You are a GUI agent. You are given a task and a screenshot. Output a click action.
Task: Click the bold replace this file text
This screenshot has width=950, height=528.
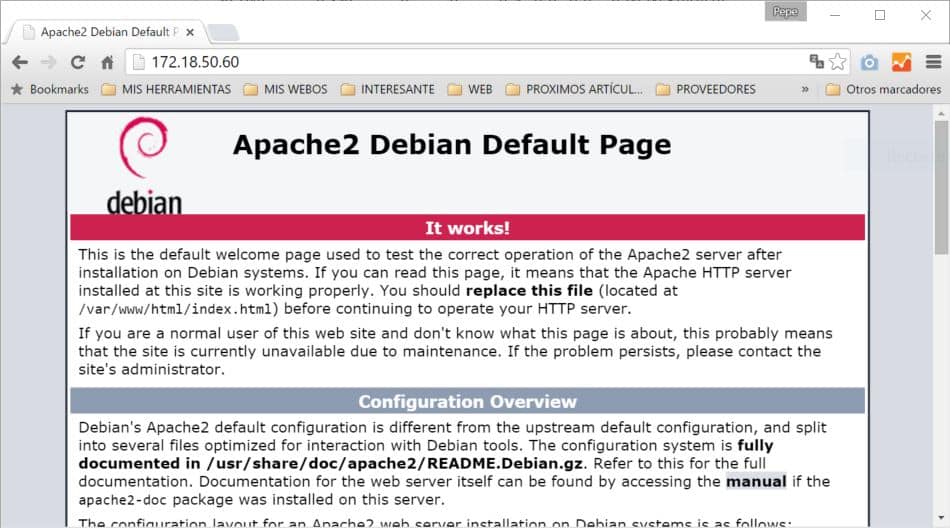click(x=529, y=290)
